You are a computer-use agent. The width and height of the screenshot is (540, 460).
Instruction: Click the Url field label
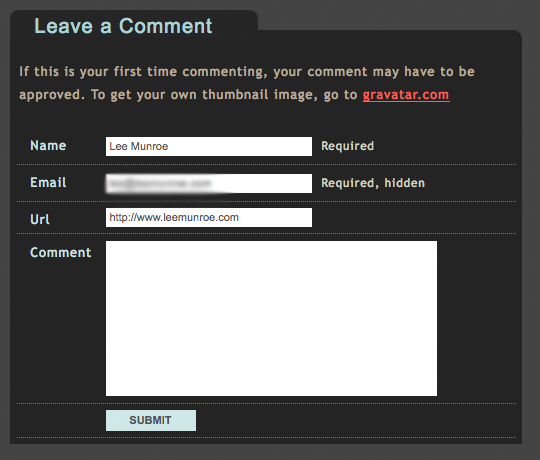(x=40, y=219)
